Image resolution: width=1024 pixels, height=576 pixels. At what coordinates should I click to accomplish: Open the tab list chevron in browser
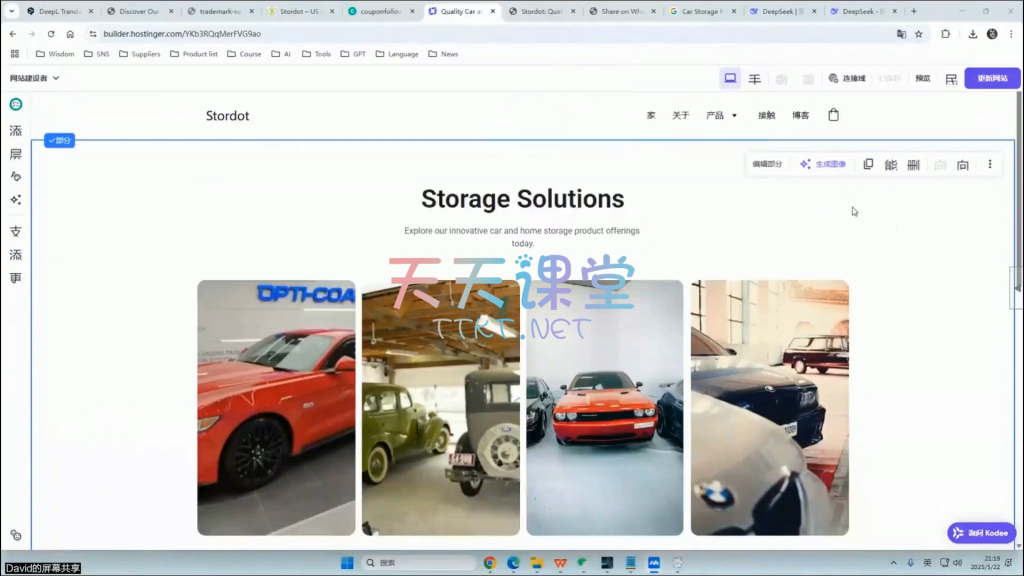tap(12, 11)
